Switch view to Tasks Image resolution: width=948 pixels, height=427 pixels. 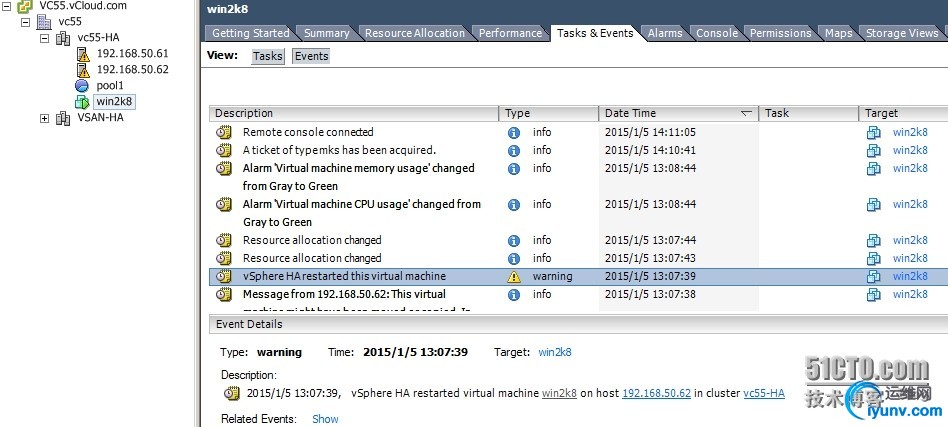pos(268,56)
